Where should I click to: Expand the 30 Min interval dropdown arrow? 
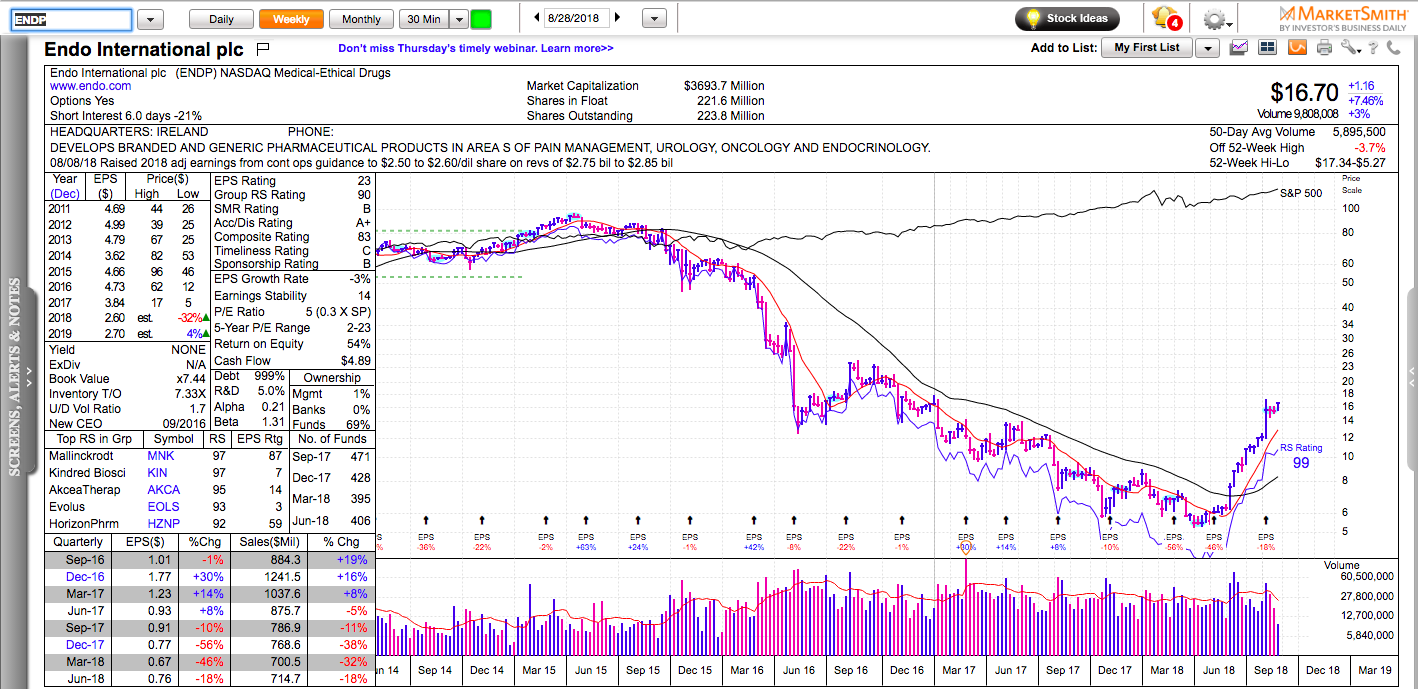pyautogui.click(x=459, y=19)
